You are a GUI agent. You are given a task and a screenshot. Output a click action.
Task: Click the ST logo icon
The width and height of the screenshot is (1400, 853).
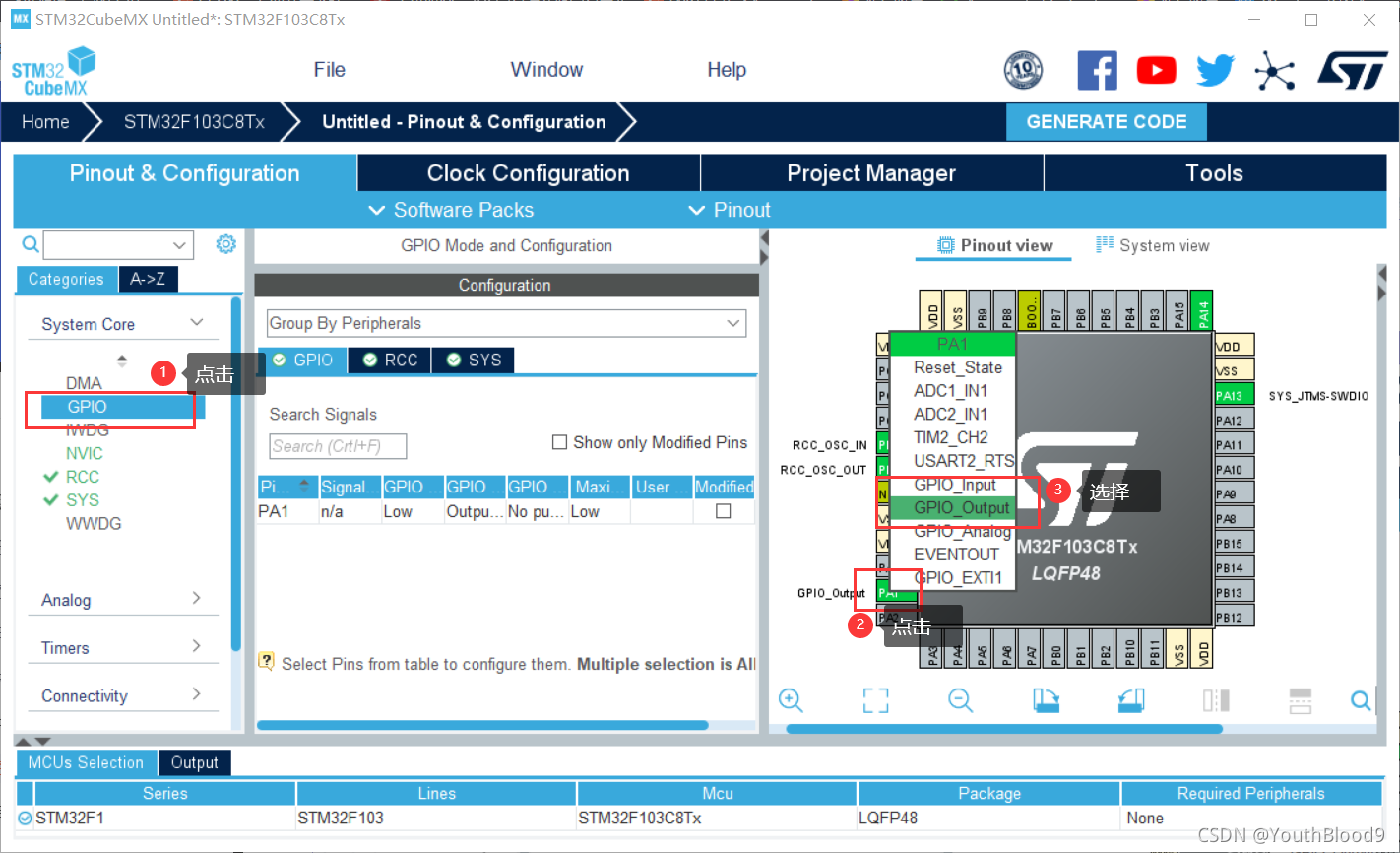(x=1352, y=71)
